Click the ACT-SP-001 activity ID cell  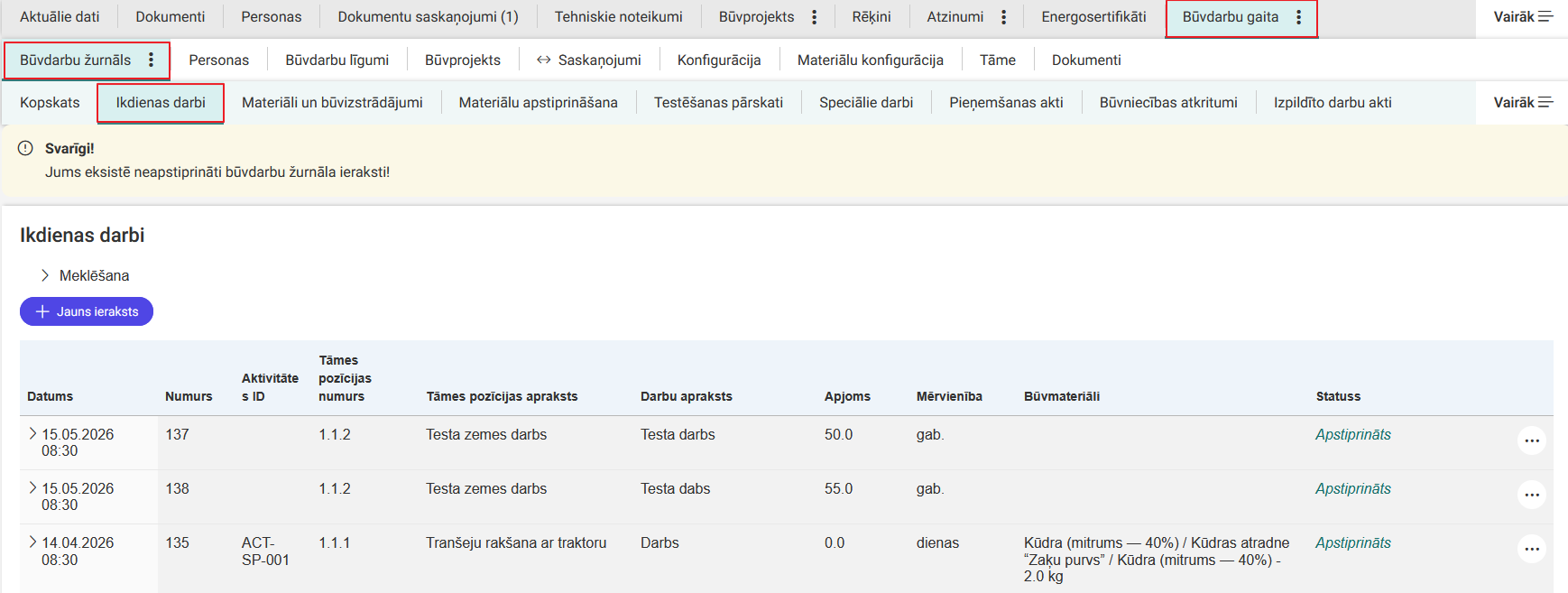[x=265, y=551]
